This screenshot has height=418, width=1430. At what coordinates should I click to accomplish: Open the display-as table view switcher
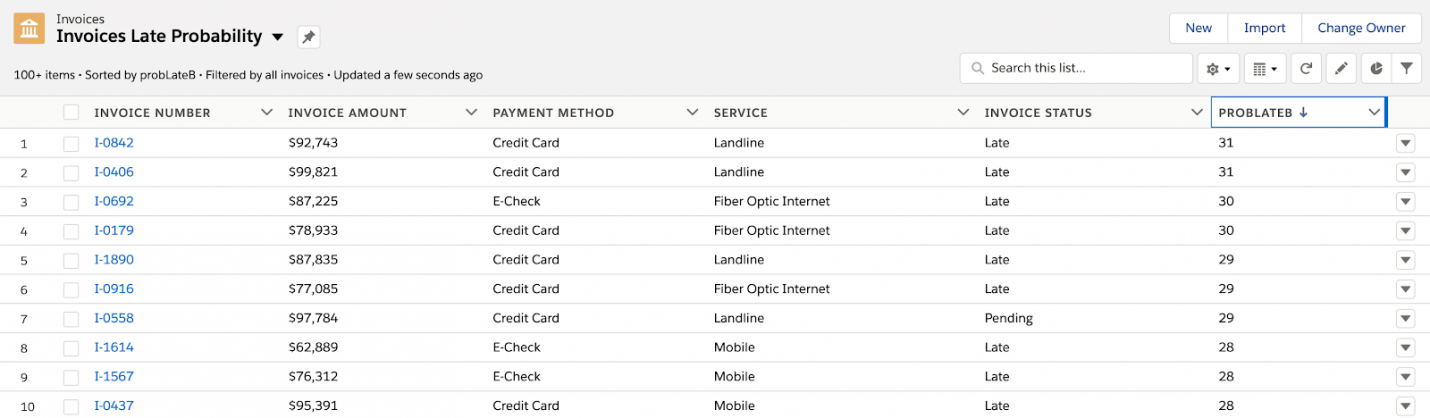[1264, 69]
